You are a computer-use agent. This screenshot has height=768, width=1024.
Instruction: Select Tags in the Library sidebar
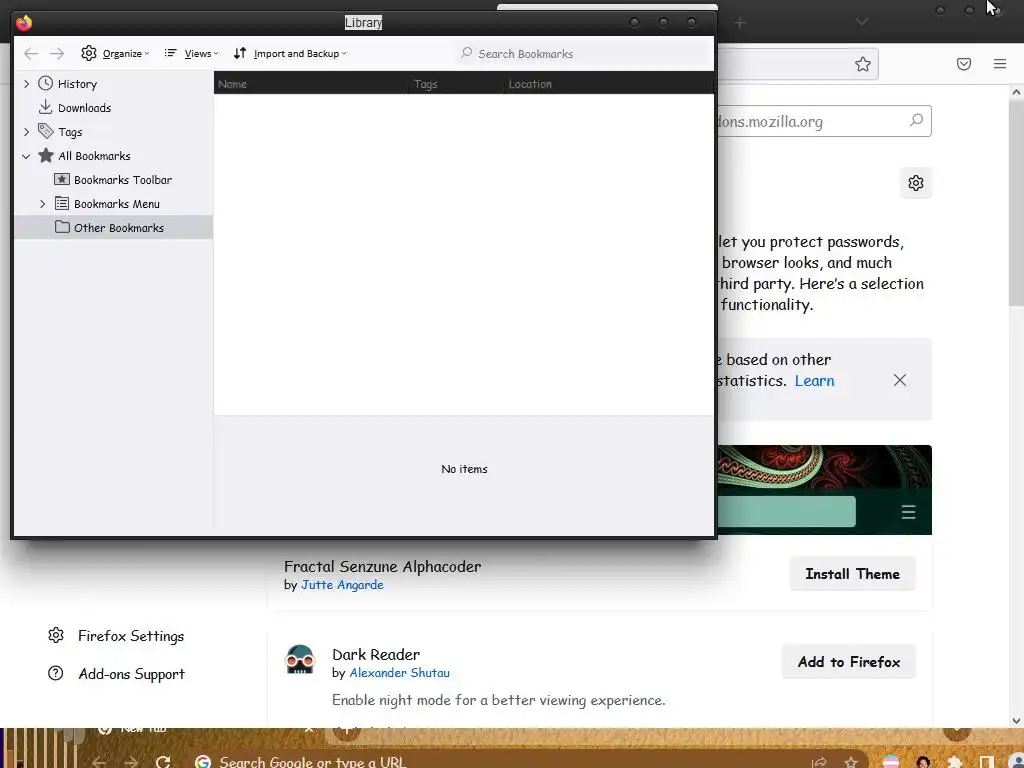[70, 132]
